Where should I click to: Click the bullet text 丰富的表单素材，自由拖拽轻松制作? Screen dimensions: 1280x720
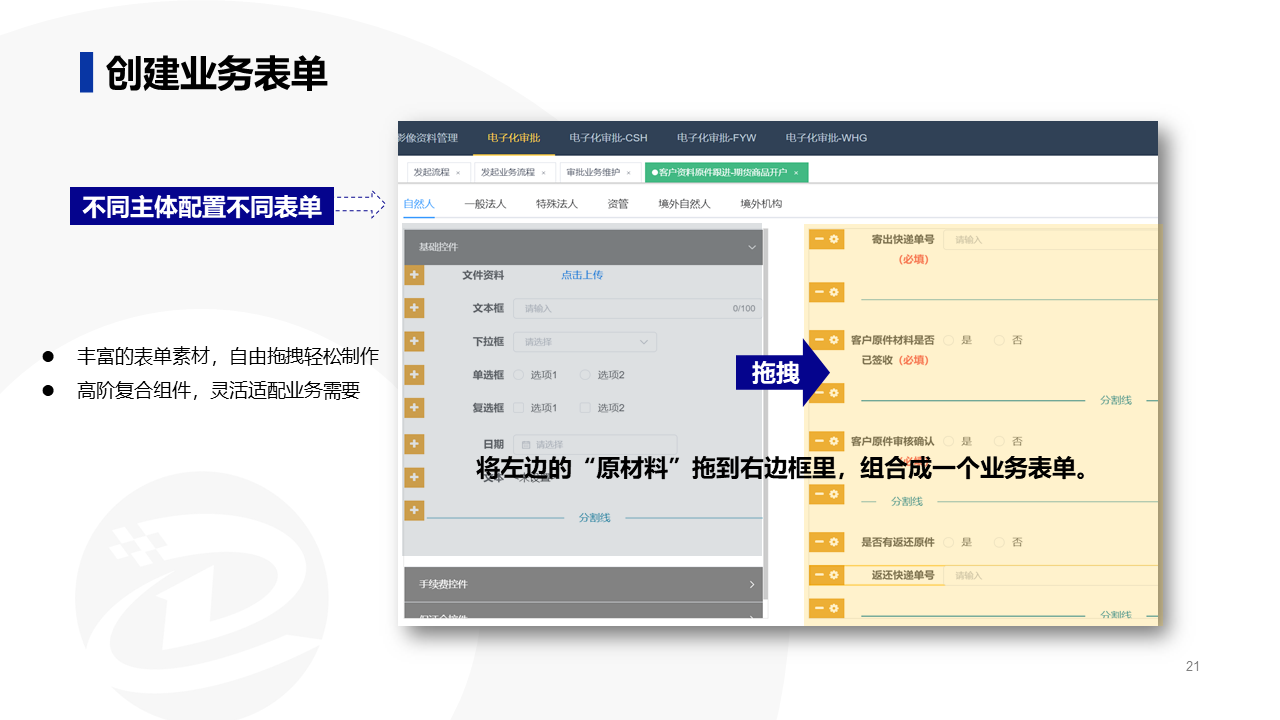point(228,357)
